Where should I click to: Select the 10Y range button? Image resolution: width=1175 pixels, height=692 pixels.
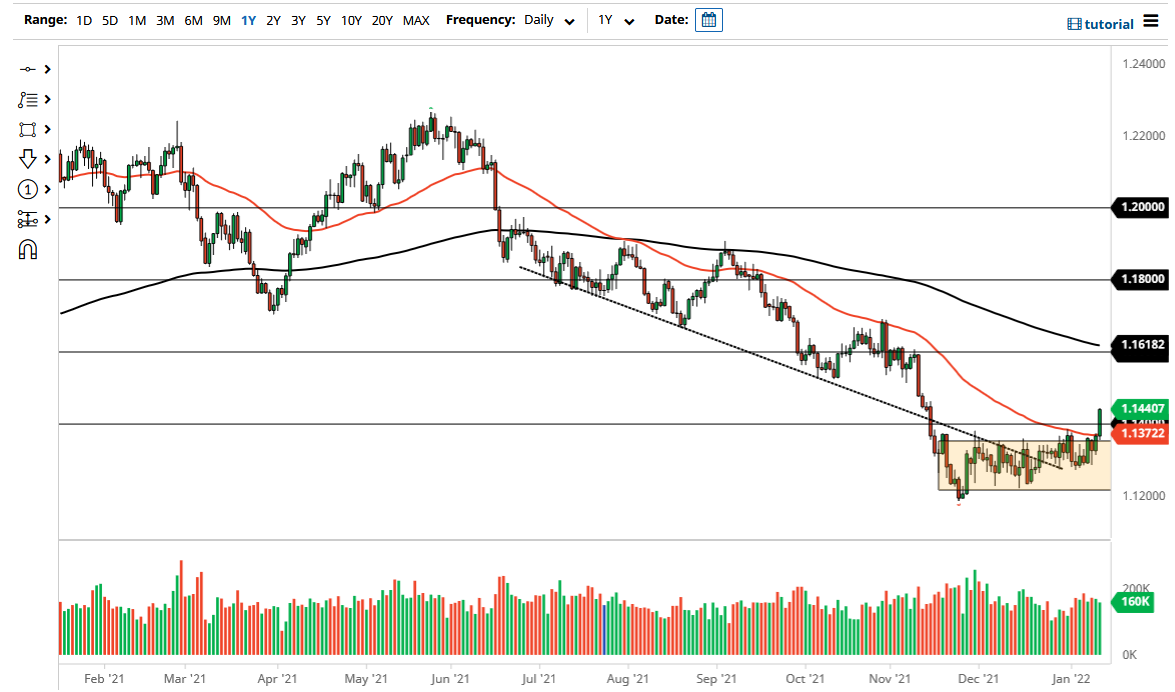pyautogui.click(x=351, y=19)
